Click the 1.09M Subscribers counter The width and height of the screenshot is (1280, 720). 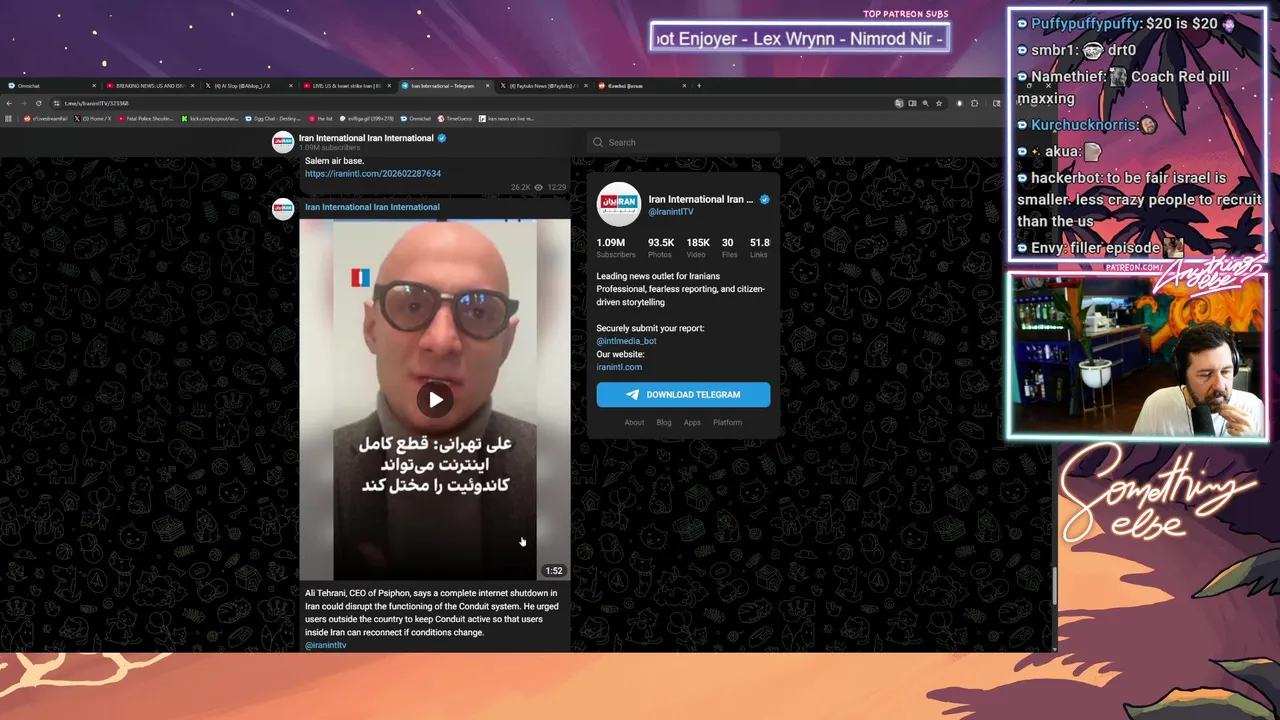(616, 248)
